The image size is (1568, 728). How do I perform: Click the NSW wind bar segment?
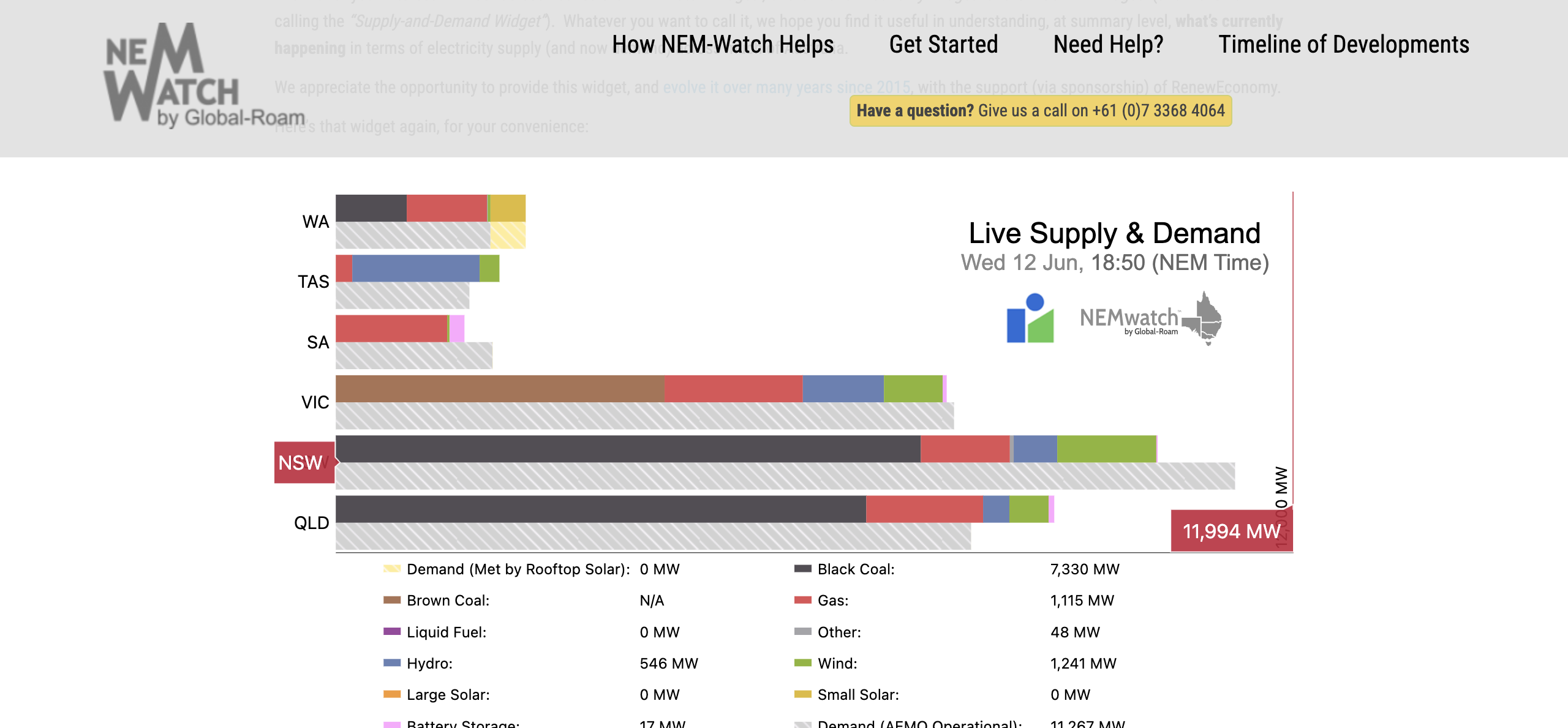pos(1106,449)
